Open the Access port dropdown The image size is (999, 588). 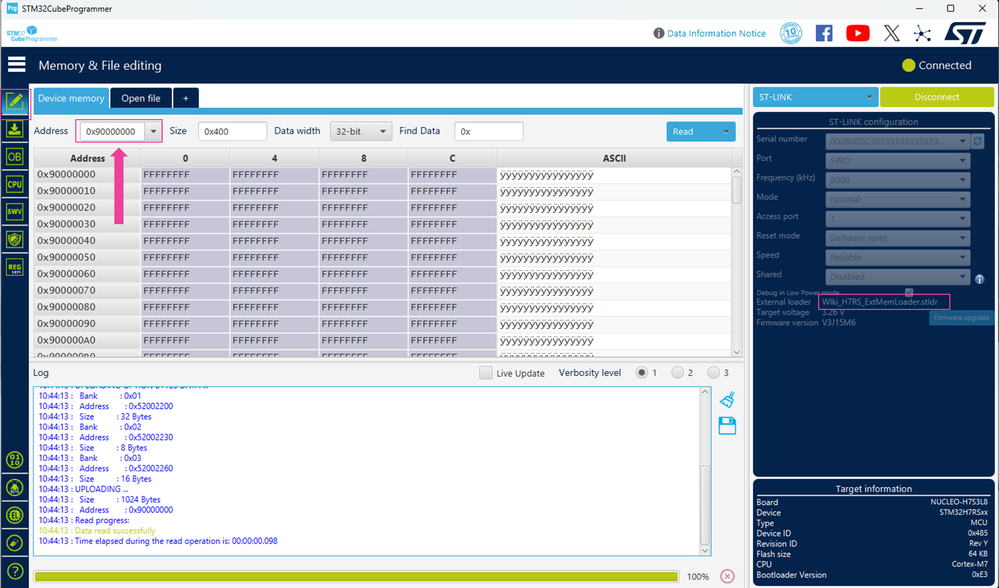(x=898, y=219)
